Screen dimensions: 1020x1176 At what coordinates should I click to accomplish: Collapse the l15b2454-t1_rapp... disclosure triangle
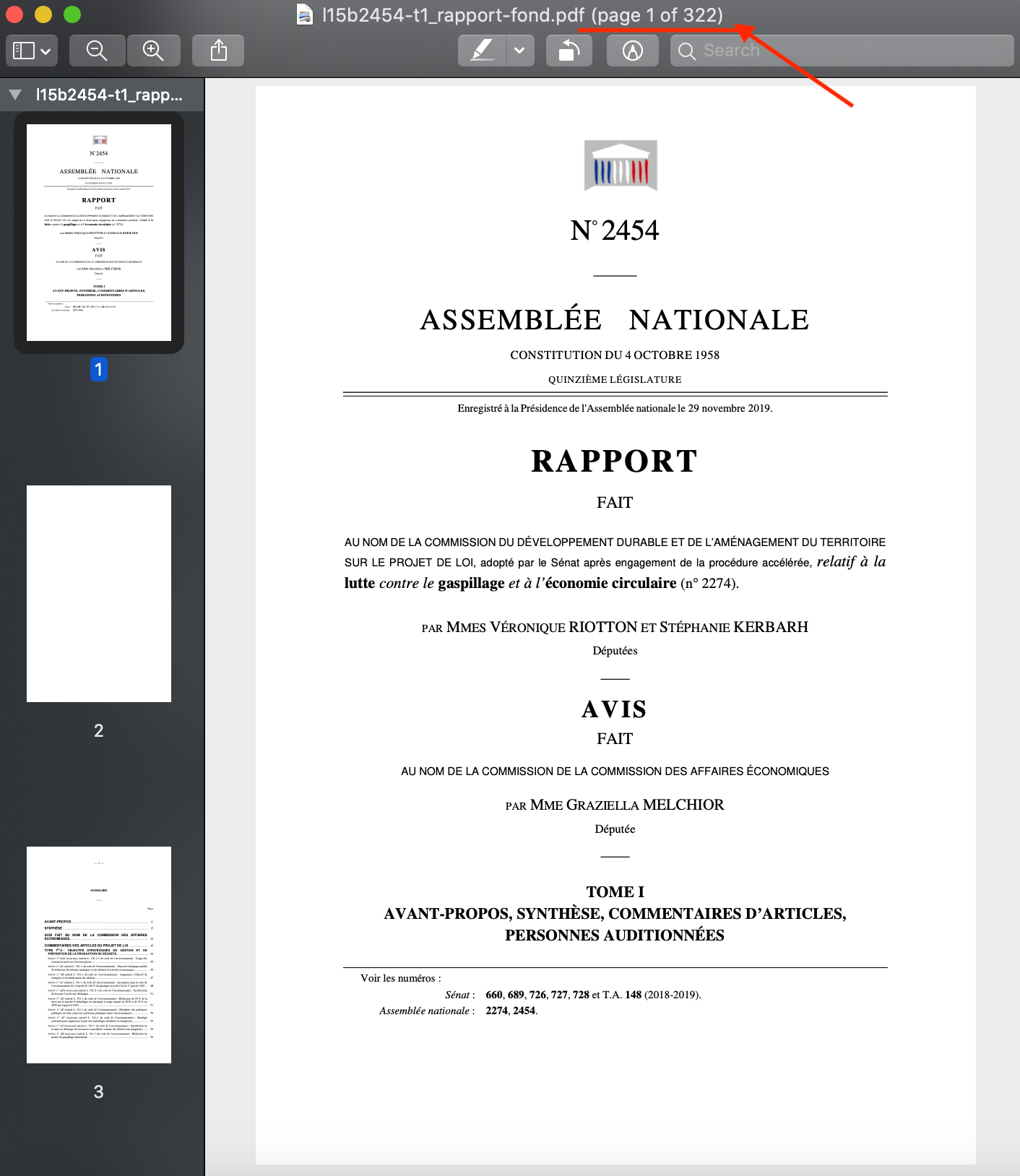pos(15,95)
